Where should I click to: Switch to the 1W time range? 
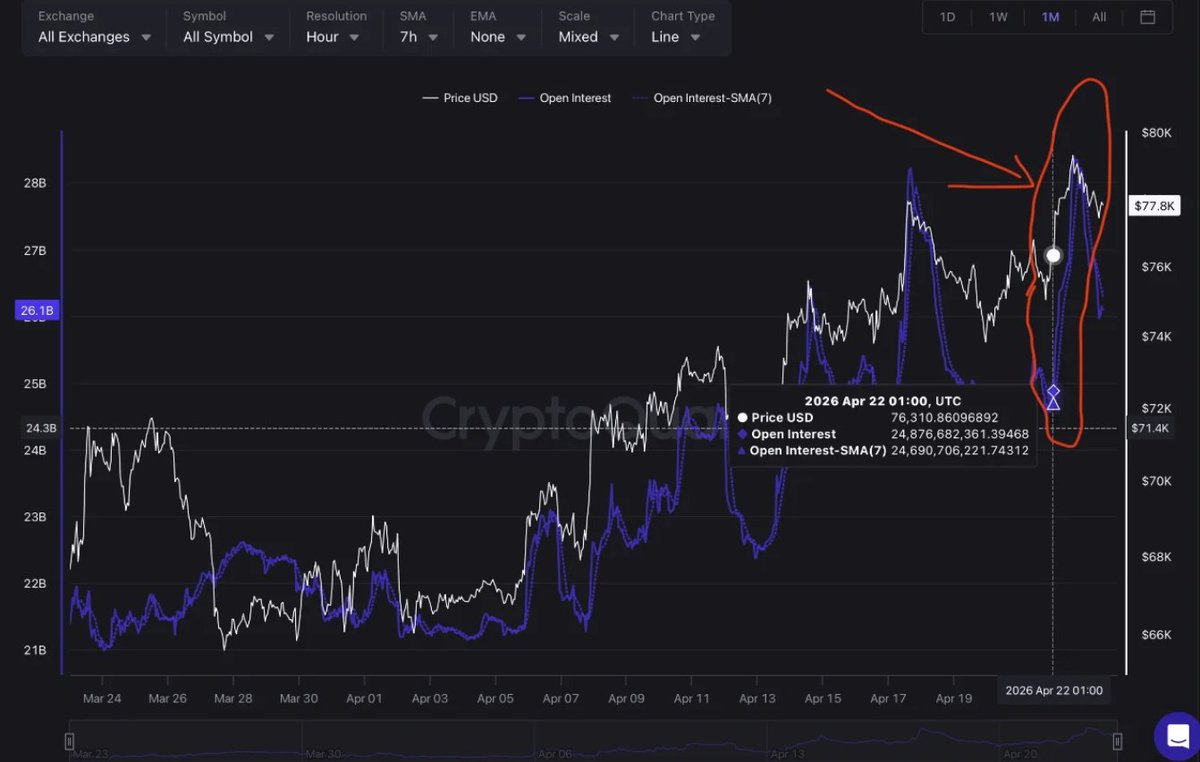997,16
